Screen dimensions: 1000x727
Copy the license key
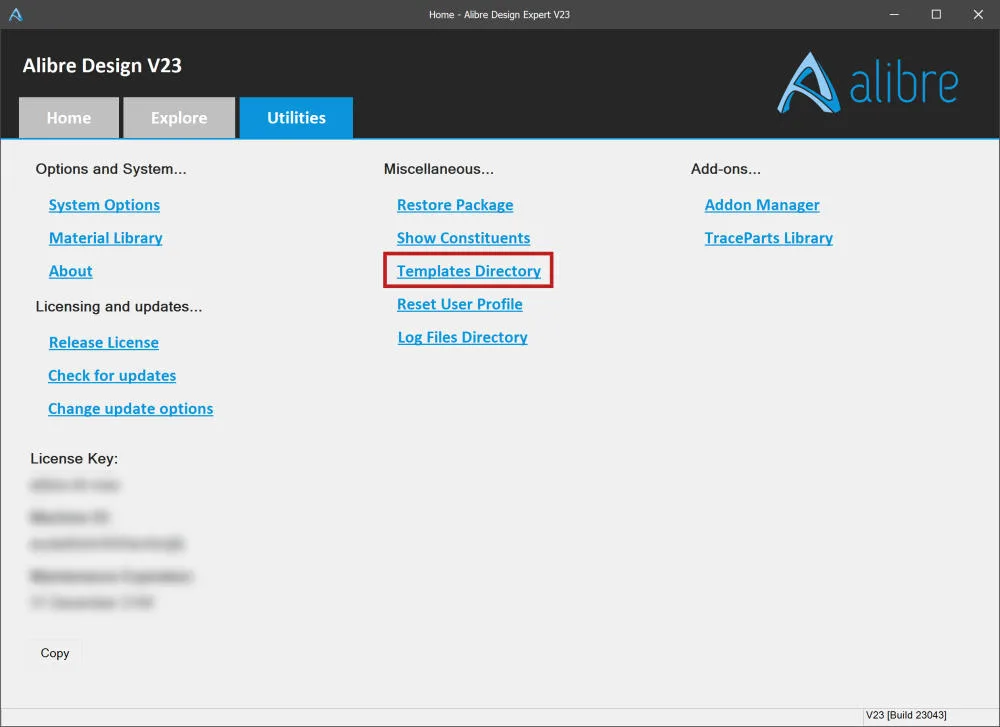click(x=55, y=653)
